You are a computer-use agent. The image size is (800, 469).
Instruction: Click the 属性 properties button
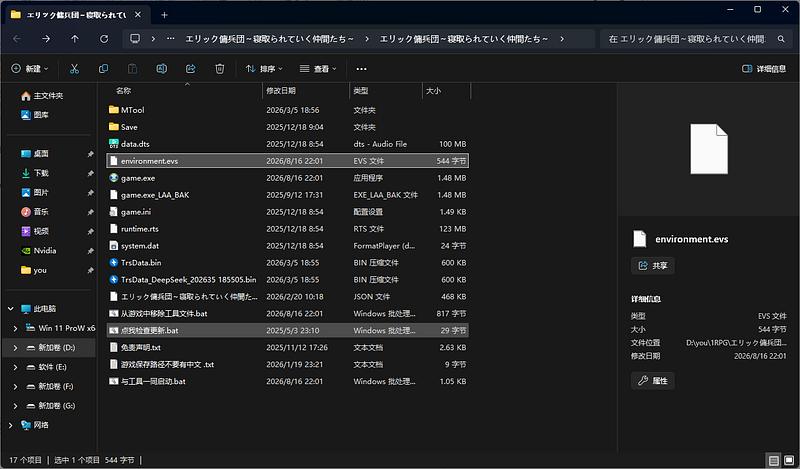[653, 381]
